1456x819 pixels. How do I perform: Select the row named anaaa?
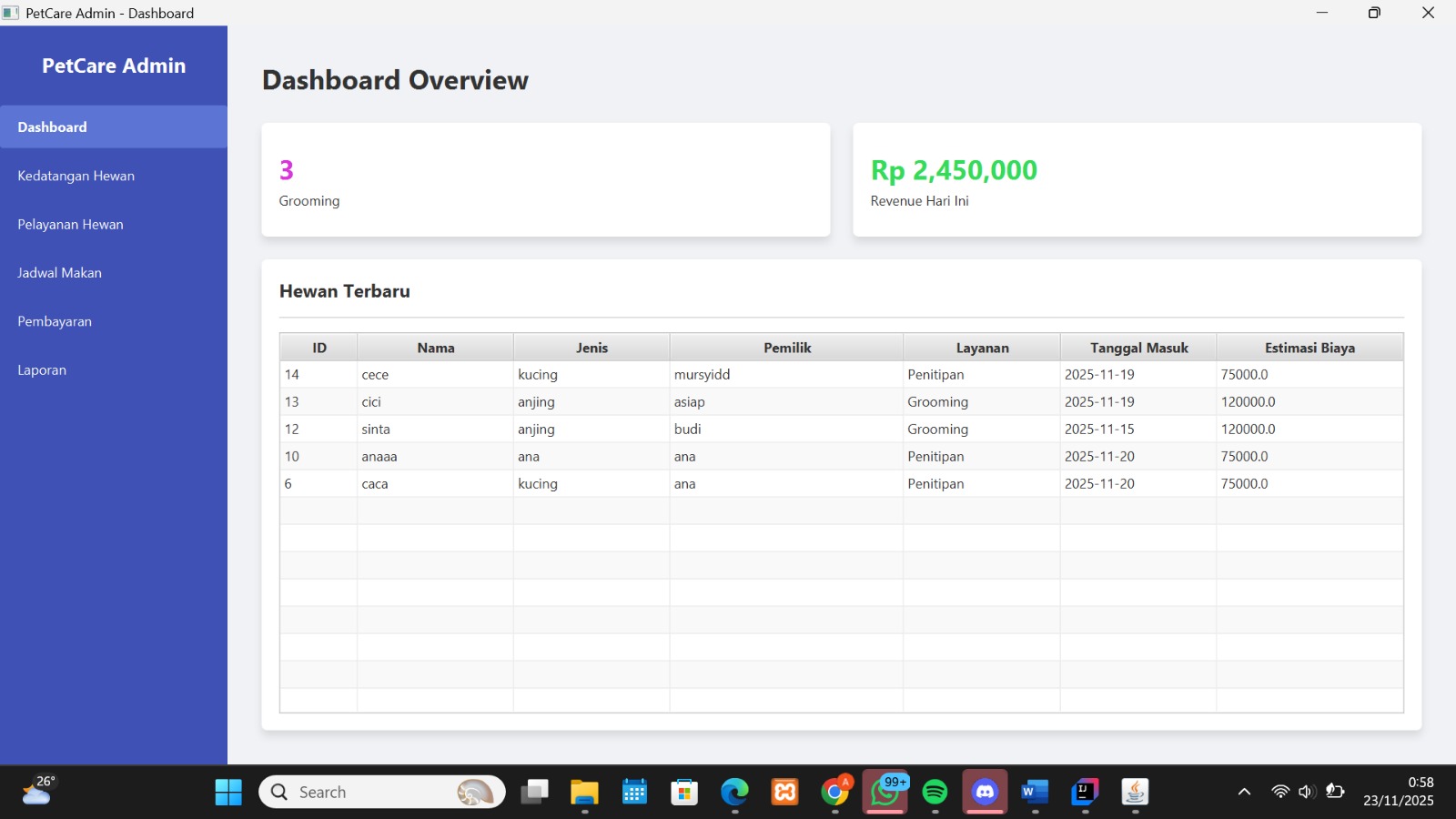point(842,457)
